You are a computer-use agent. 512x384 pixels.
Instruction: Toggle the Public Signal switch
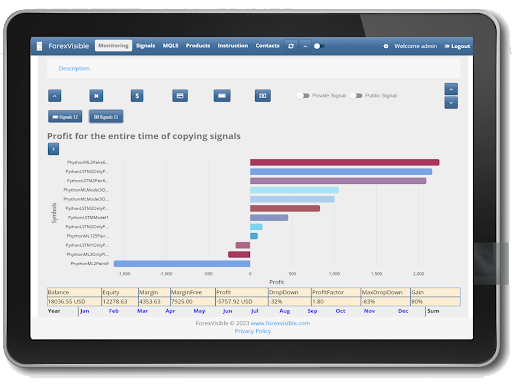(x=356, y=96)
